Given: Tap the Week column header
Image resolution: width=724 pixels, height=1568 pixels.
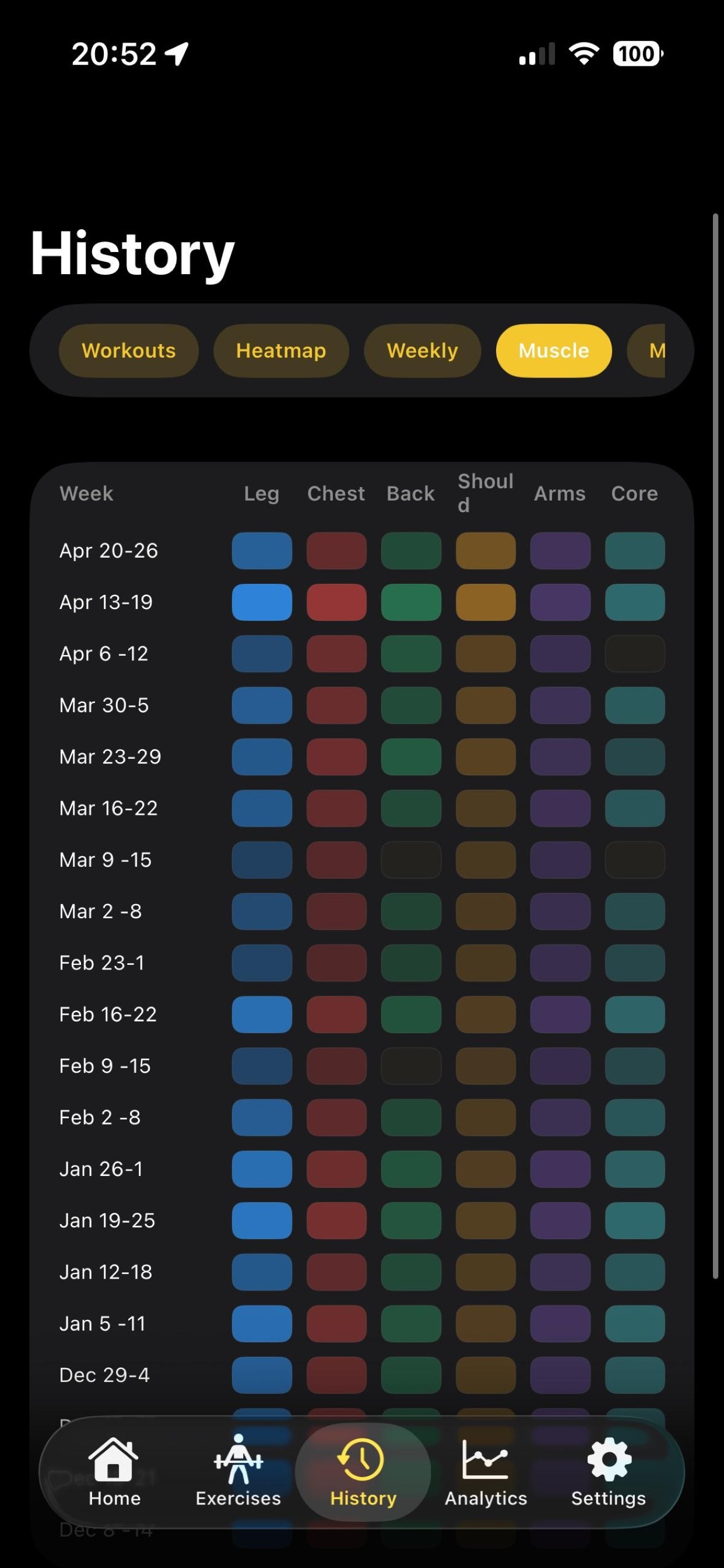Looking at the screenshot, I should pyautogui.click(x=86, y=494).
